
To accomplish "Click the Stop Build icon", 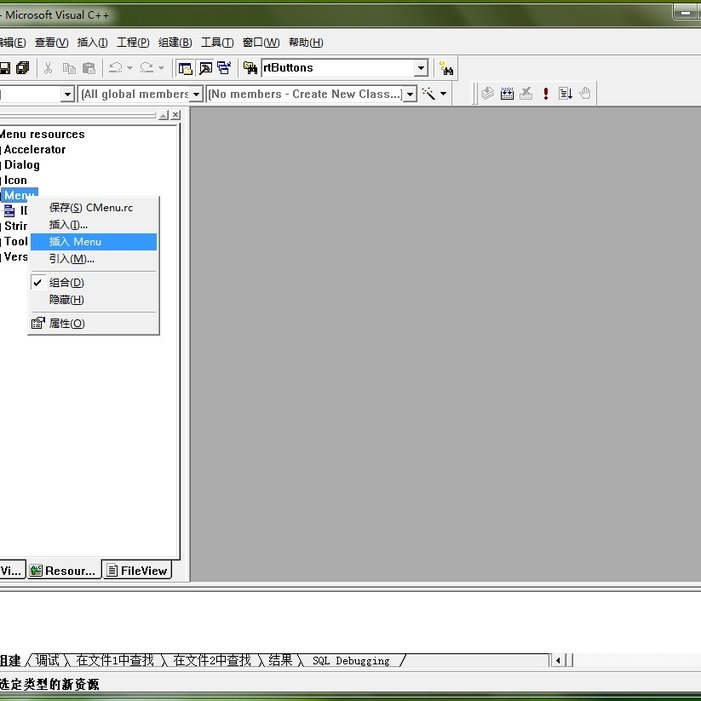I will click(x=526, y=93).
